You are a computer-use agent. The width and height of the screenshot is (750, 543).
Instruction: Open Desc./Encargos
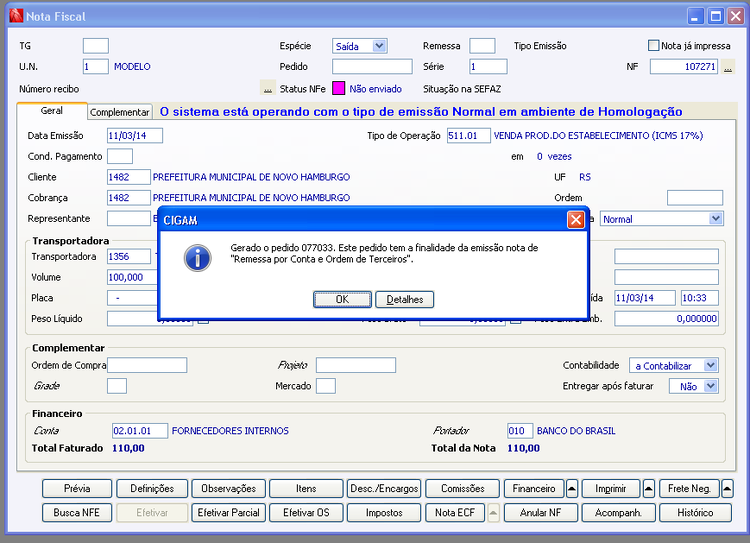click(x=384, y=488)
